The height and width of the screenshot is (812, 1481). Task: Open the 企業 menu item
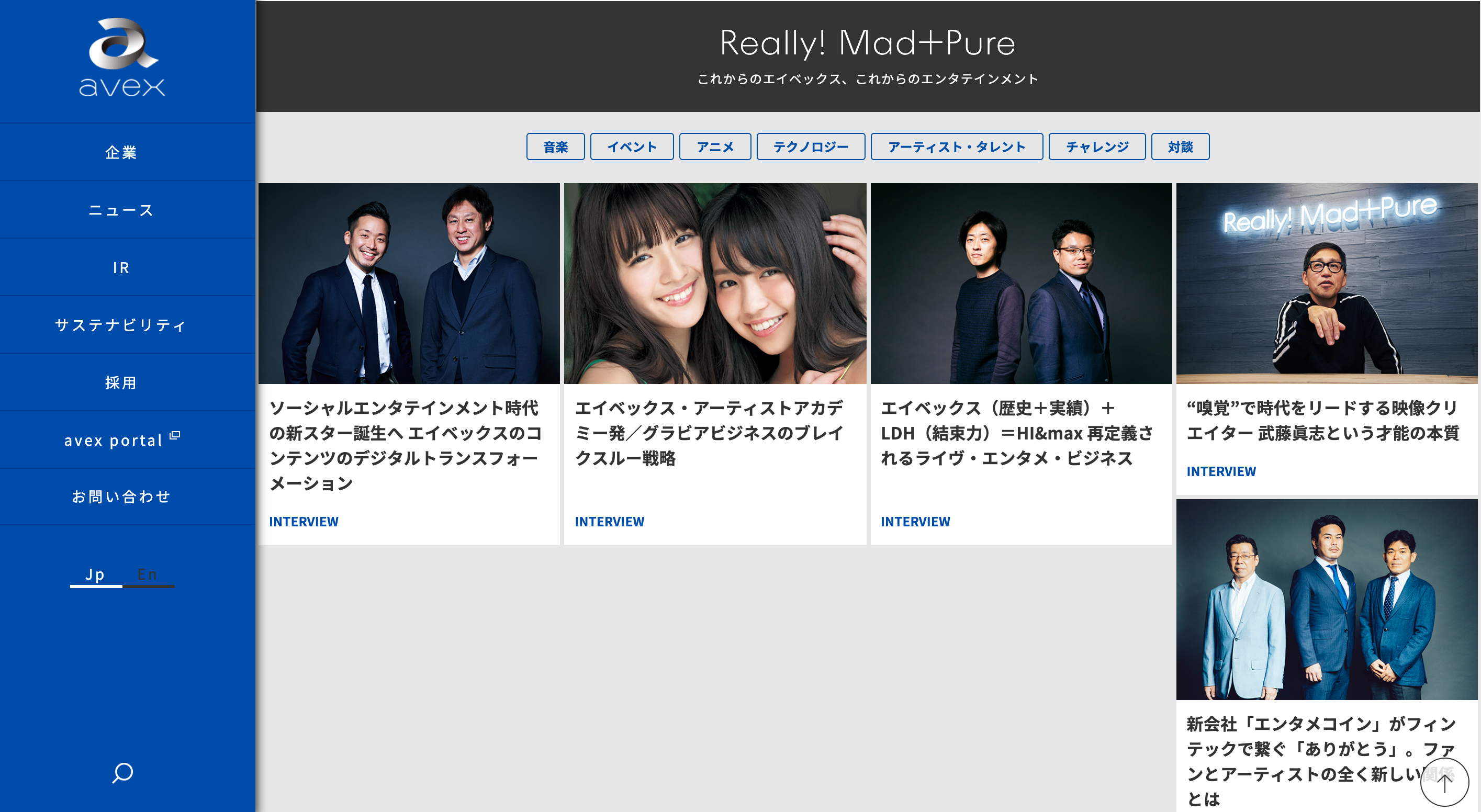coord(121,152)
